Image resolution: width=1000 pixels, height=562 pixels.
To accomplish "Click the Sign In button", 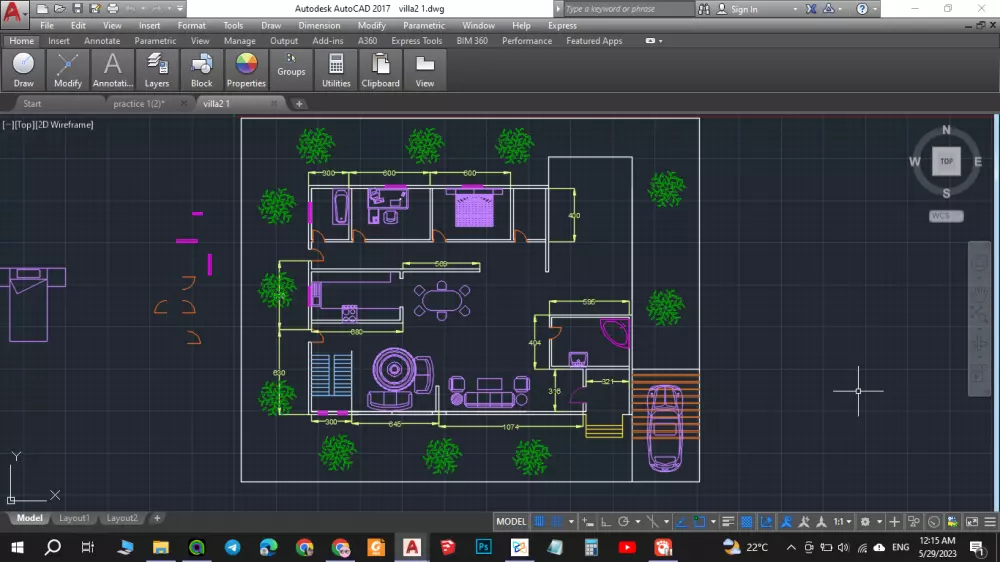I will pyautogui.click(x=744, y=9).
